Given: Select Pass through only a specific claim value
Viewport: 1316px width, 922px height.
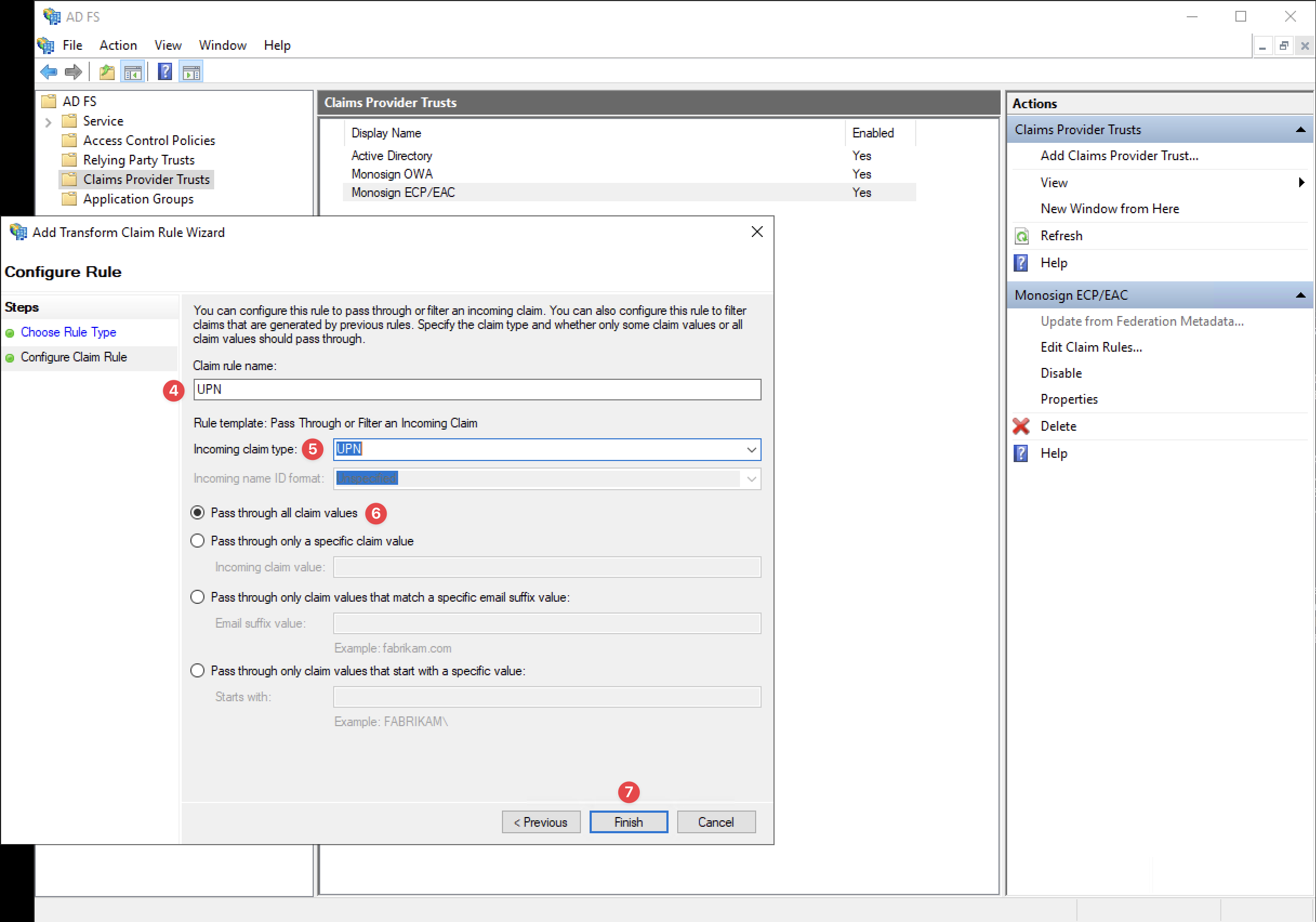Looking at the screenshot, I should click(x=197, y=540).
